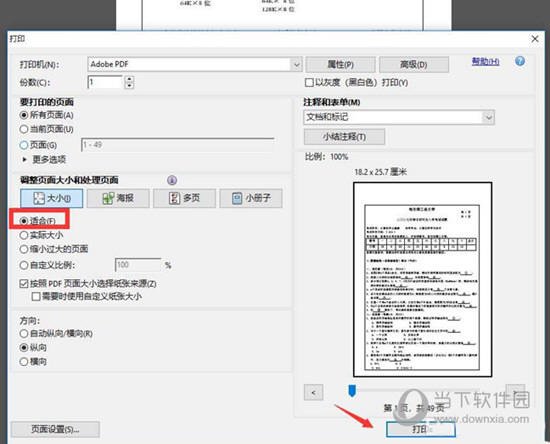
Task: Click the 属性(P) properties button
Action: point(341,65)
